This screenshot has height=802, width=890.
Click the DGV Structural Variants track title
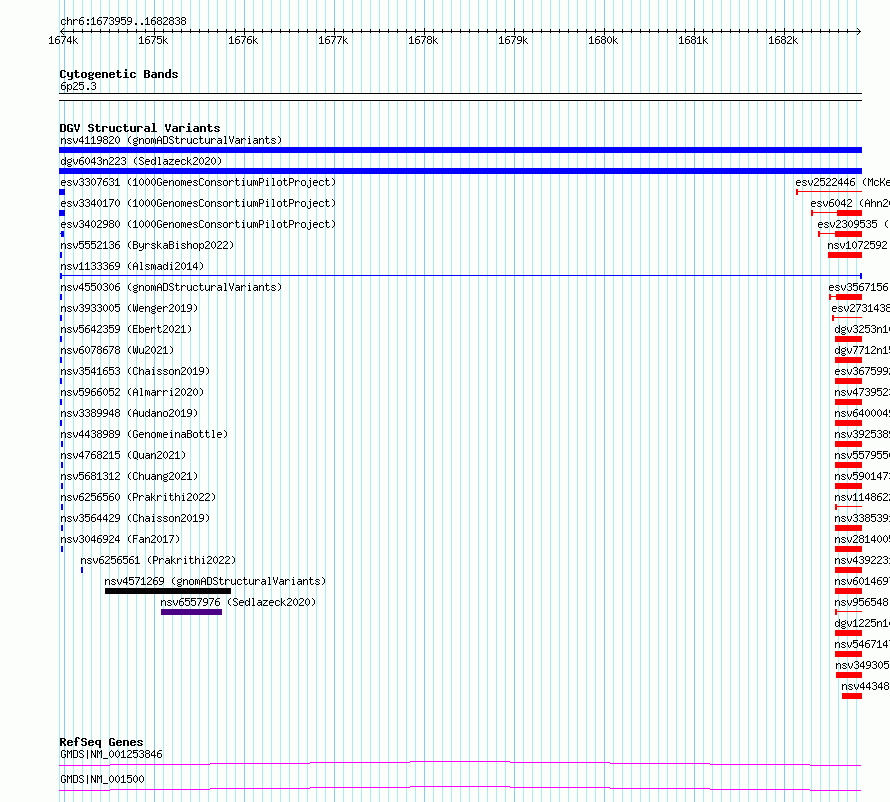(140, 128)
